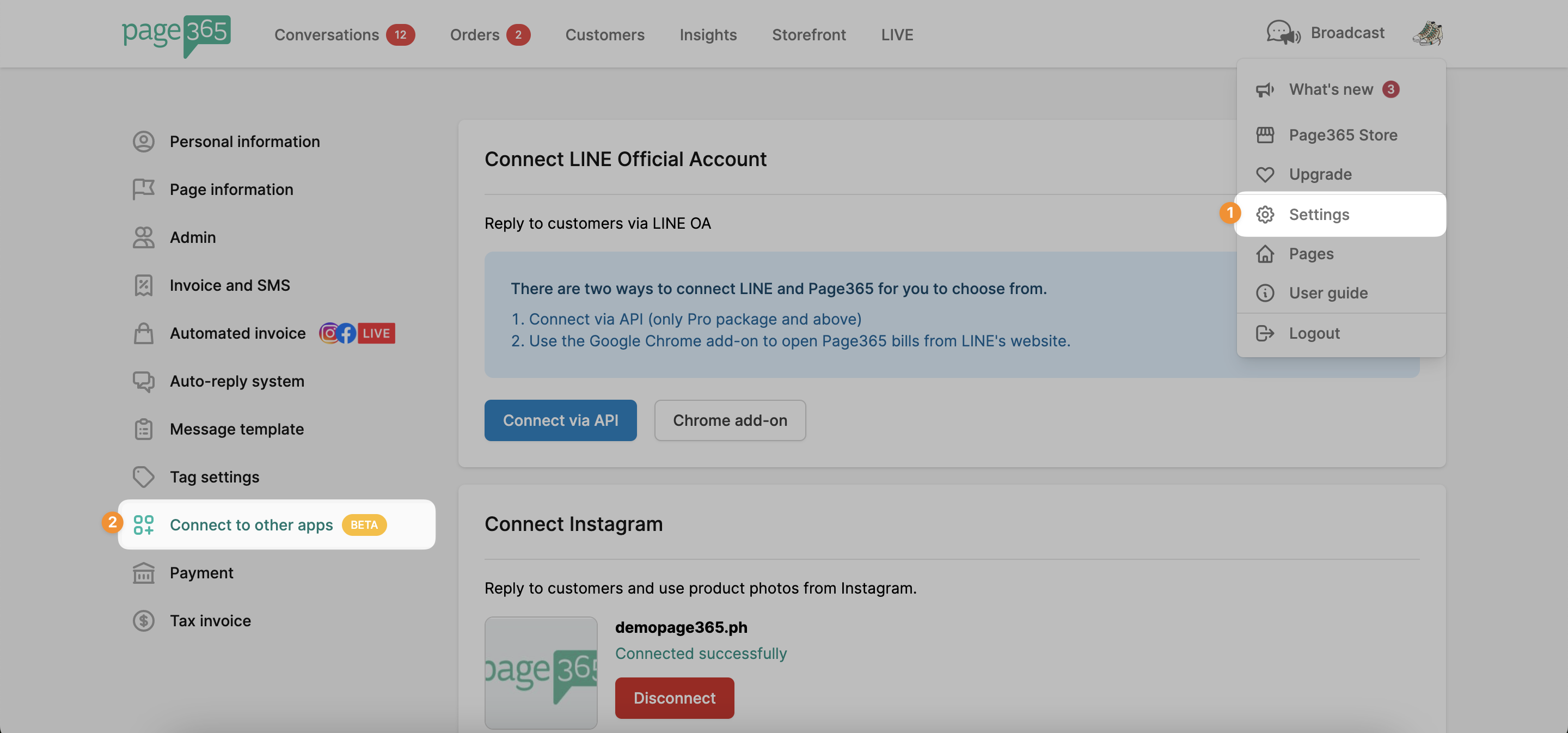Open the user avatar menu

tap(1428, 33)
